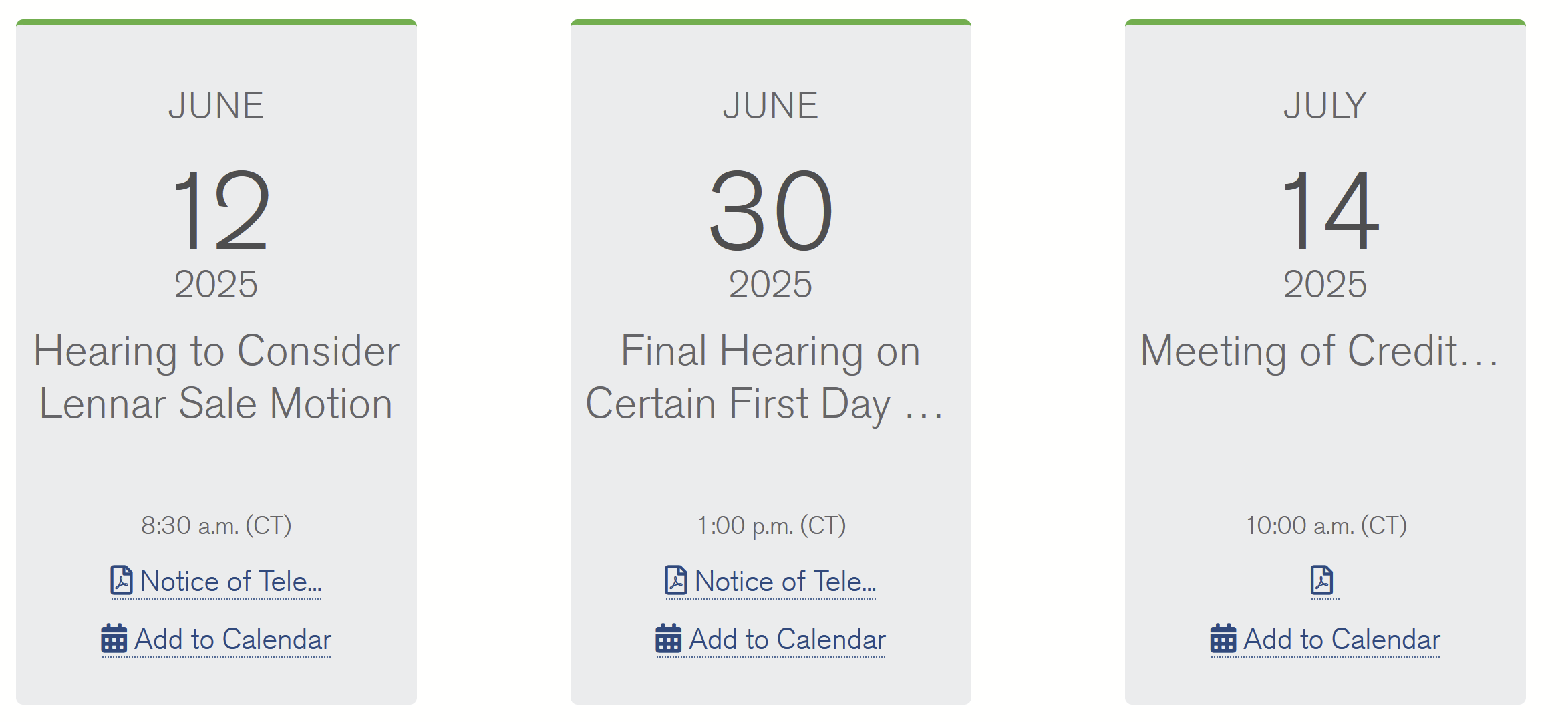Open the PDF icon on the June 30 card
This screenshot has width=1568, height=722.
675,580
